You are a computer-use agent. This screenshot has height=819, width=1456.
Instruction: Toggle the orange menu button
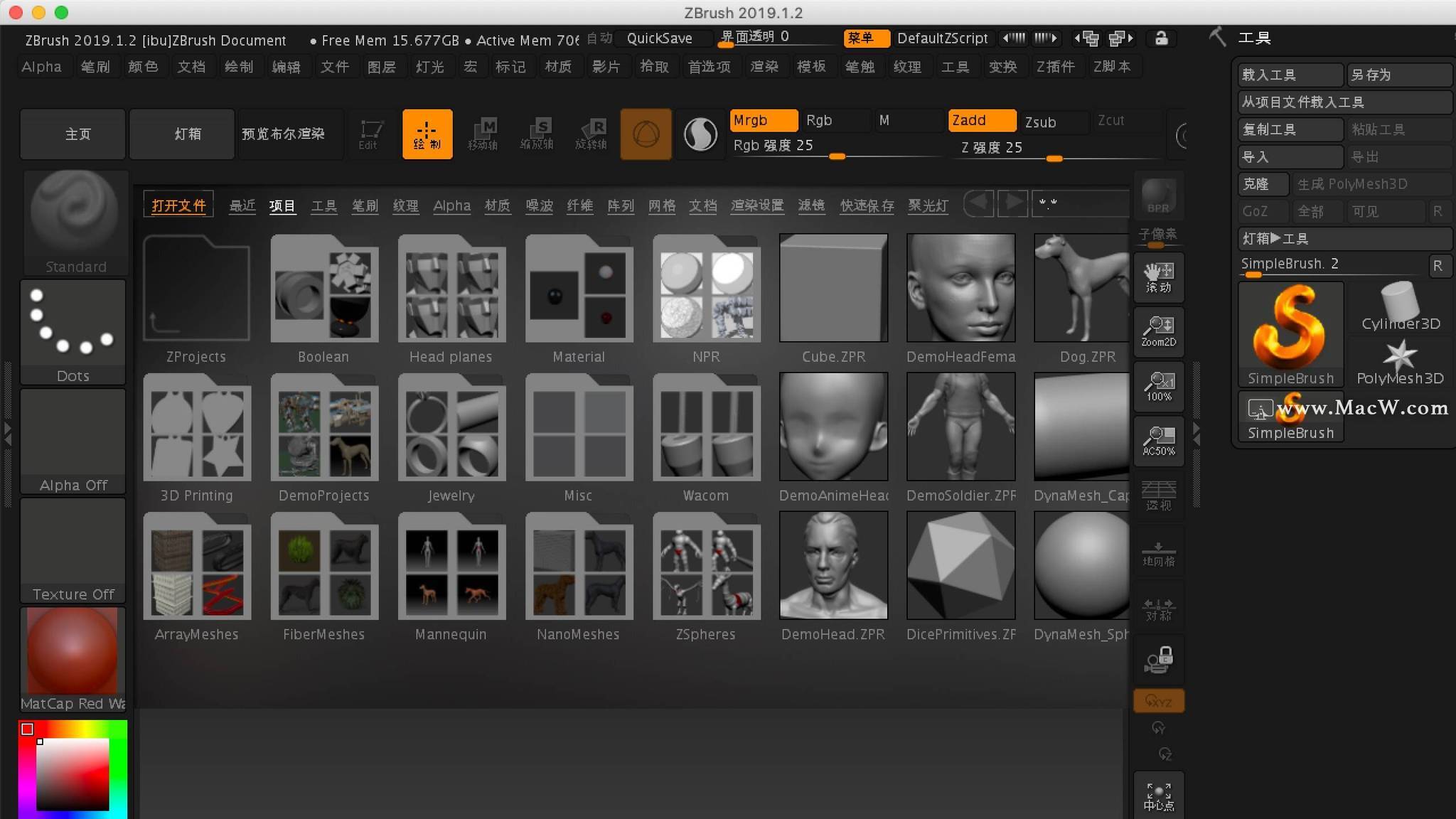(x=866, y=38)
